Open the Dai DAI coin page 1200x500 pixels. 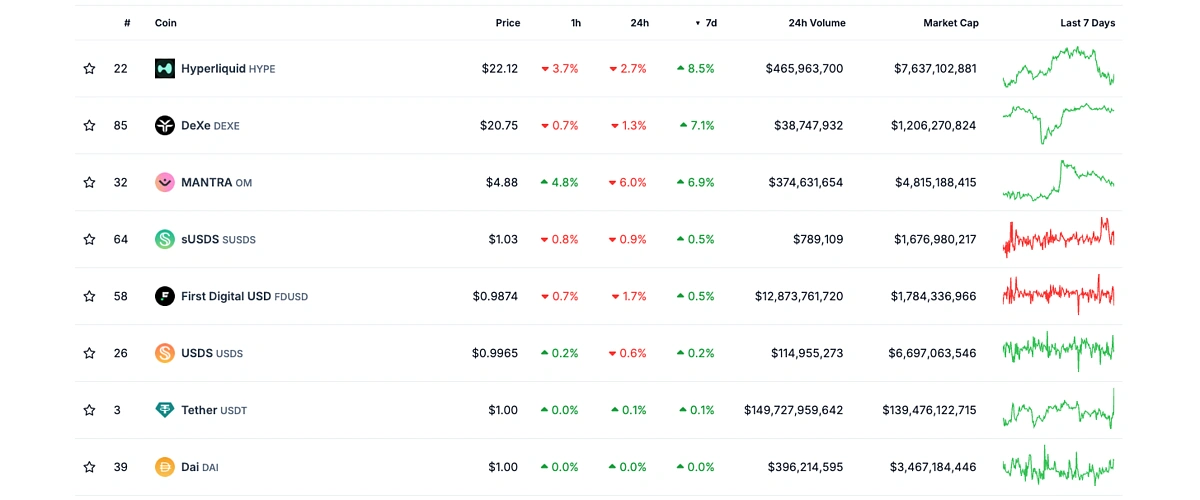199,467
